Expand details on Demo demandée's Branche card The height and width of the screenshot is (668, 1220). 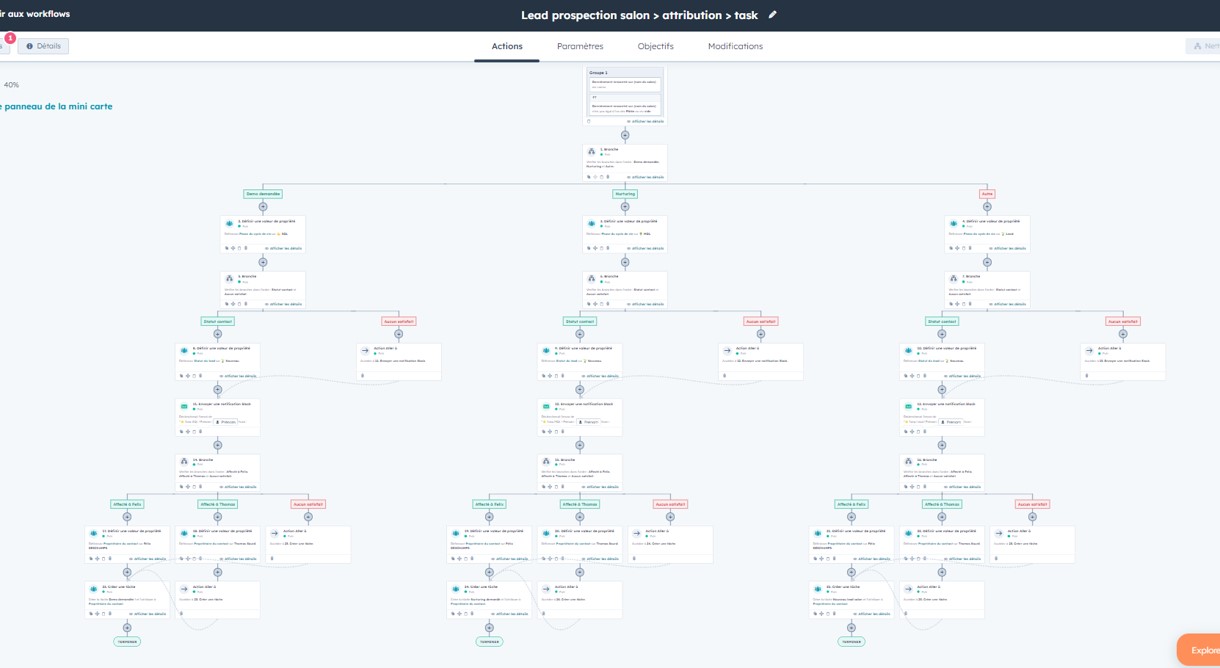pos(283,304)
